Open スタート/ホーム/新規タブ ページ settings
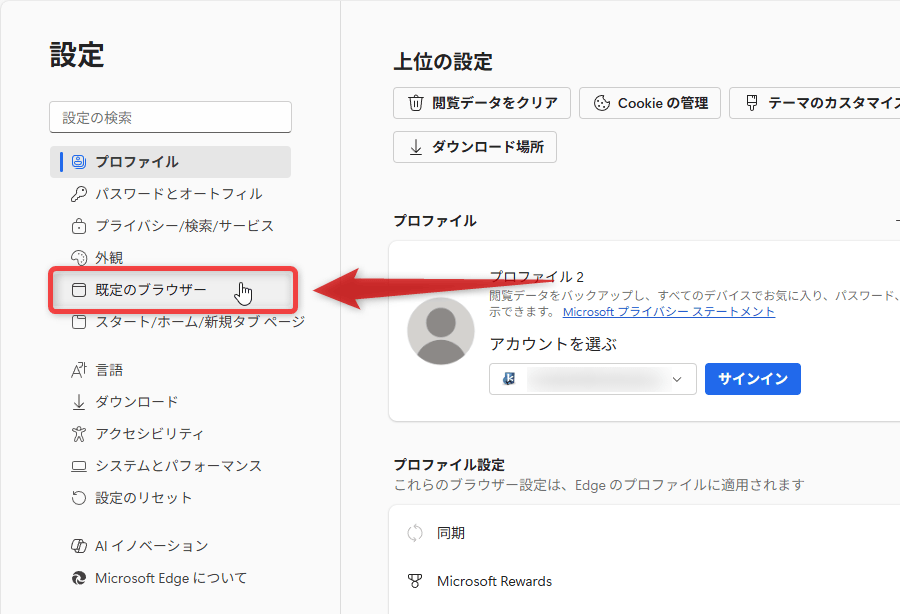900x614 pixels. (199, 322)
